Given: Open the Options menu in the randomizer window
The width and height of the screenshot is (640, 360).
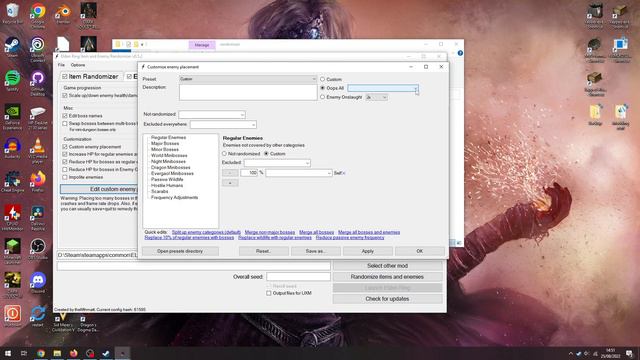Looking at the screenshot, I should tap(78, 65).
